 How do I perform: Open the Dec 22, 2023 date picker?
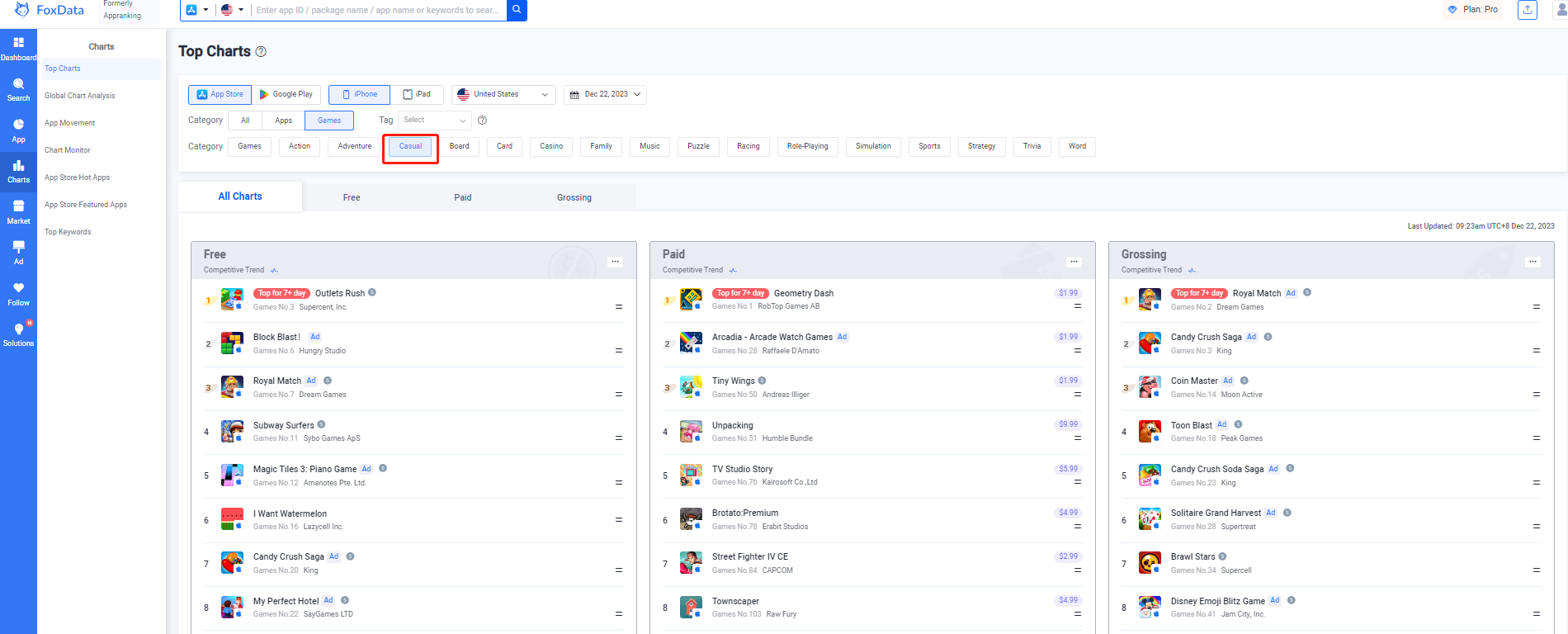(x=605, y=95)
